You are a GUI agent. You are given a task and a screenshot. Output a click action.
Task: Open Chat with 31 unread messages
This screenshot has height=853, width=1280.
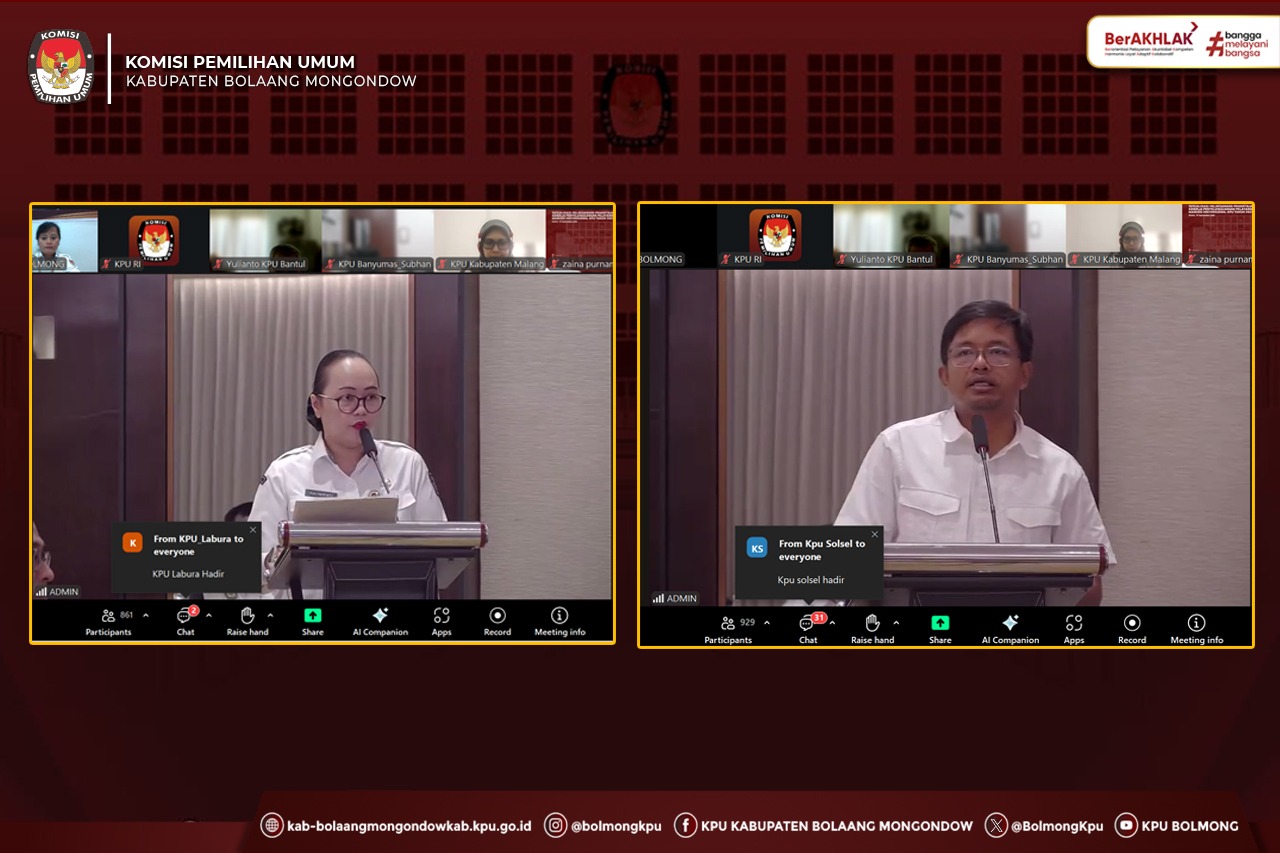pyautogui.click(x=808, y=627)
